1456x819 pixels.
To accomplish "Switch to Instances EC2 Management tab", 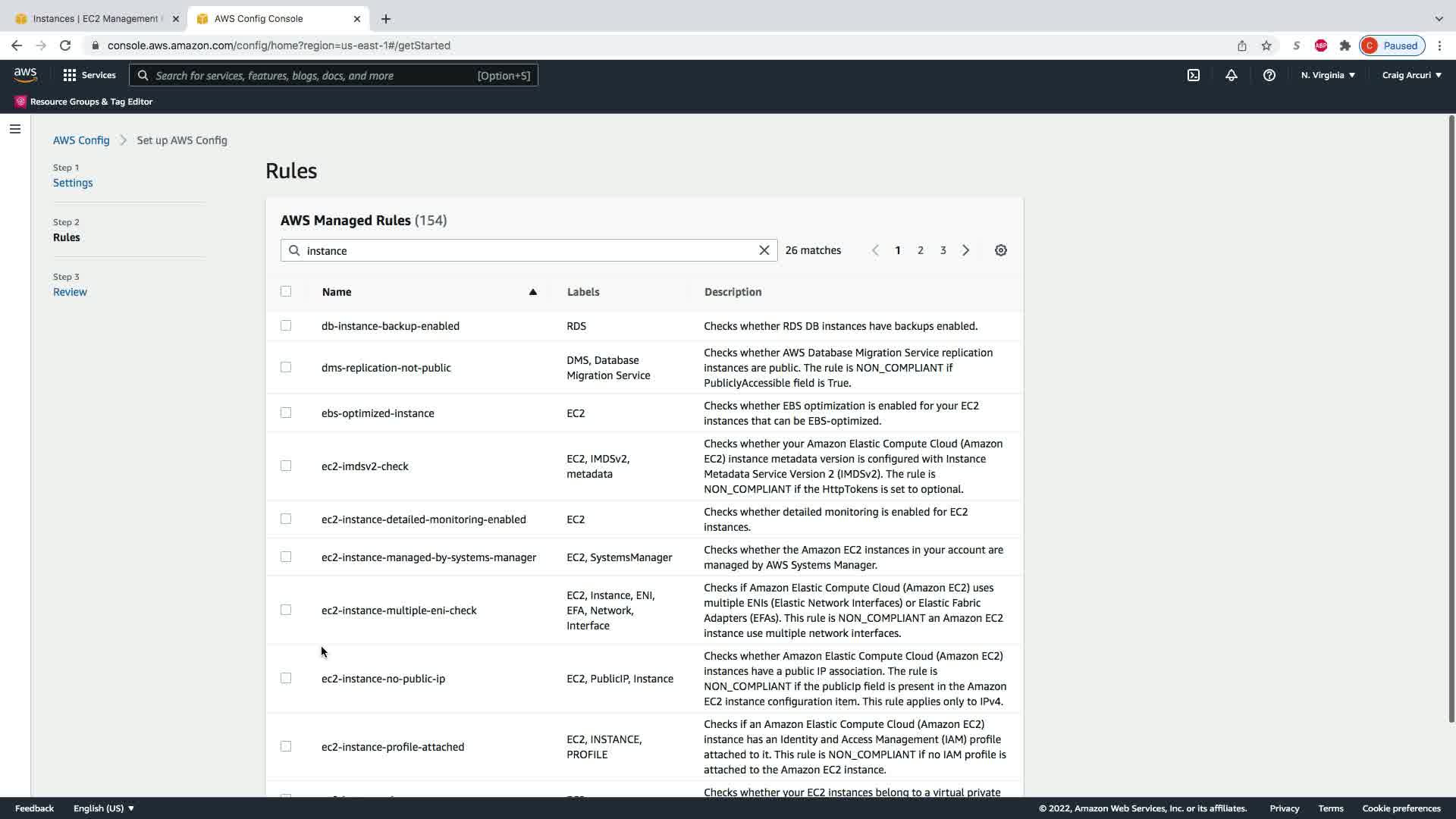I will [95, 18].
